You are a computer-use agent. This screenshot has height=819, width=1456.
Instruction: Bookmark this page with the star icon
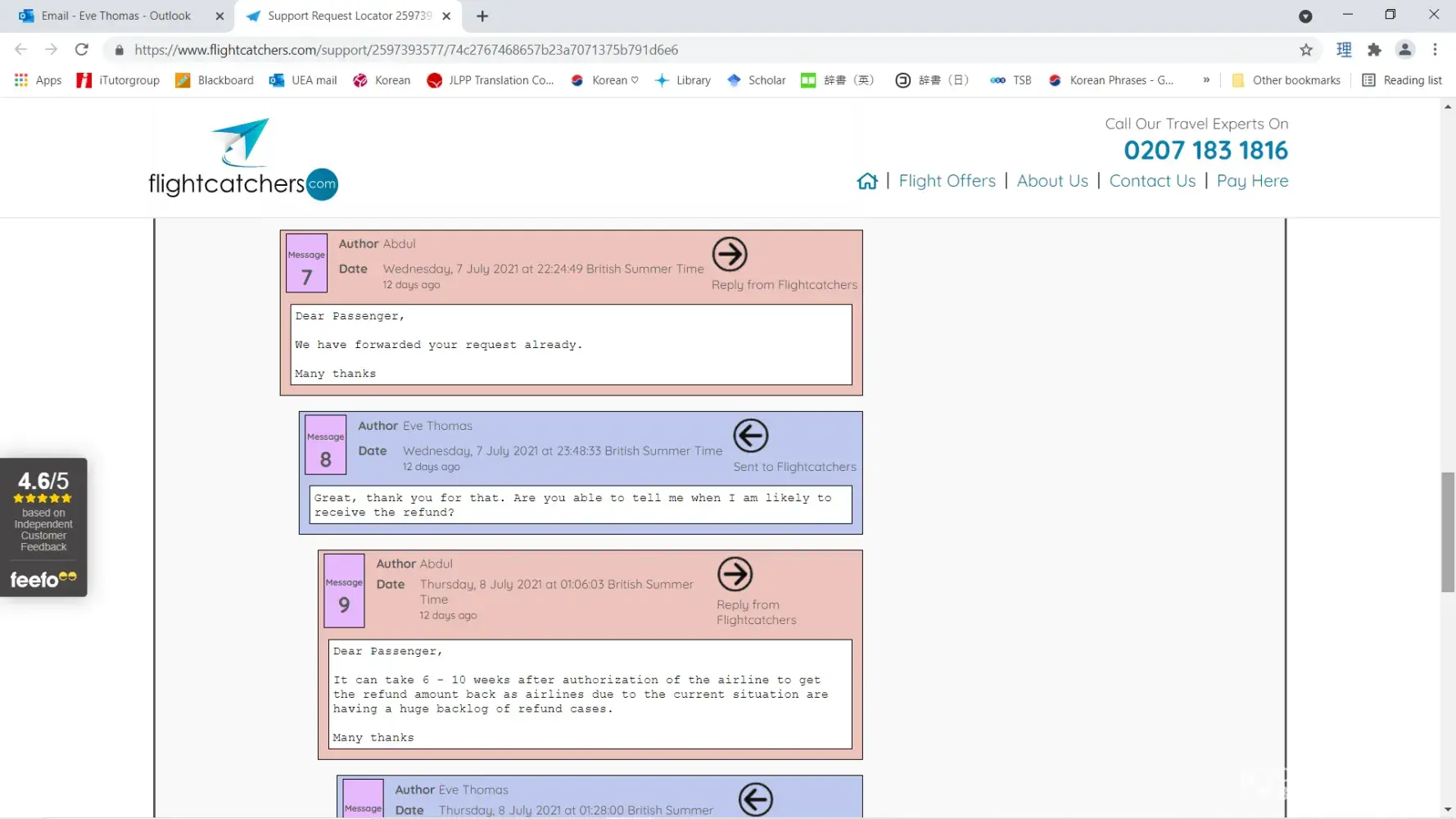tap(1306, 50)
